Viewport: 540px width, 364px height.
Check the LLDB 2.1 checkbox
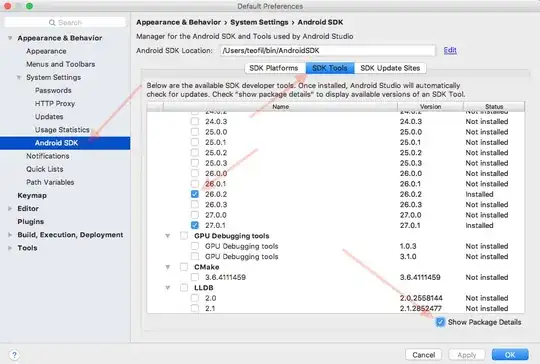pos(195,308)
